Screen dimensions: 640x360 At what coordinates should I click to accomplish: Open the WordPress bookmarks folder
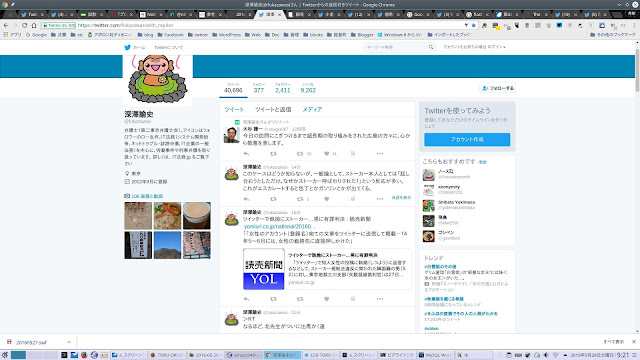[x=226, y=35]
